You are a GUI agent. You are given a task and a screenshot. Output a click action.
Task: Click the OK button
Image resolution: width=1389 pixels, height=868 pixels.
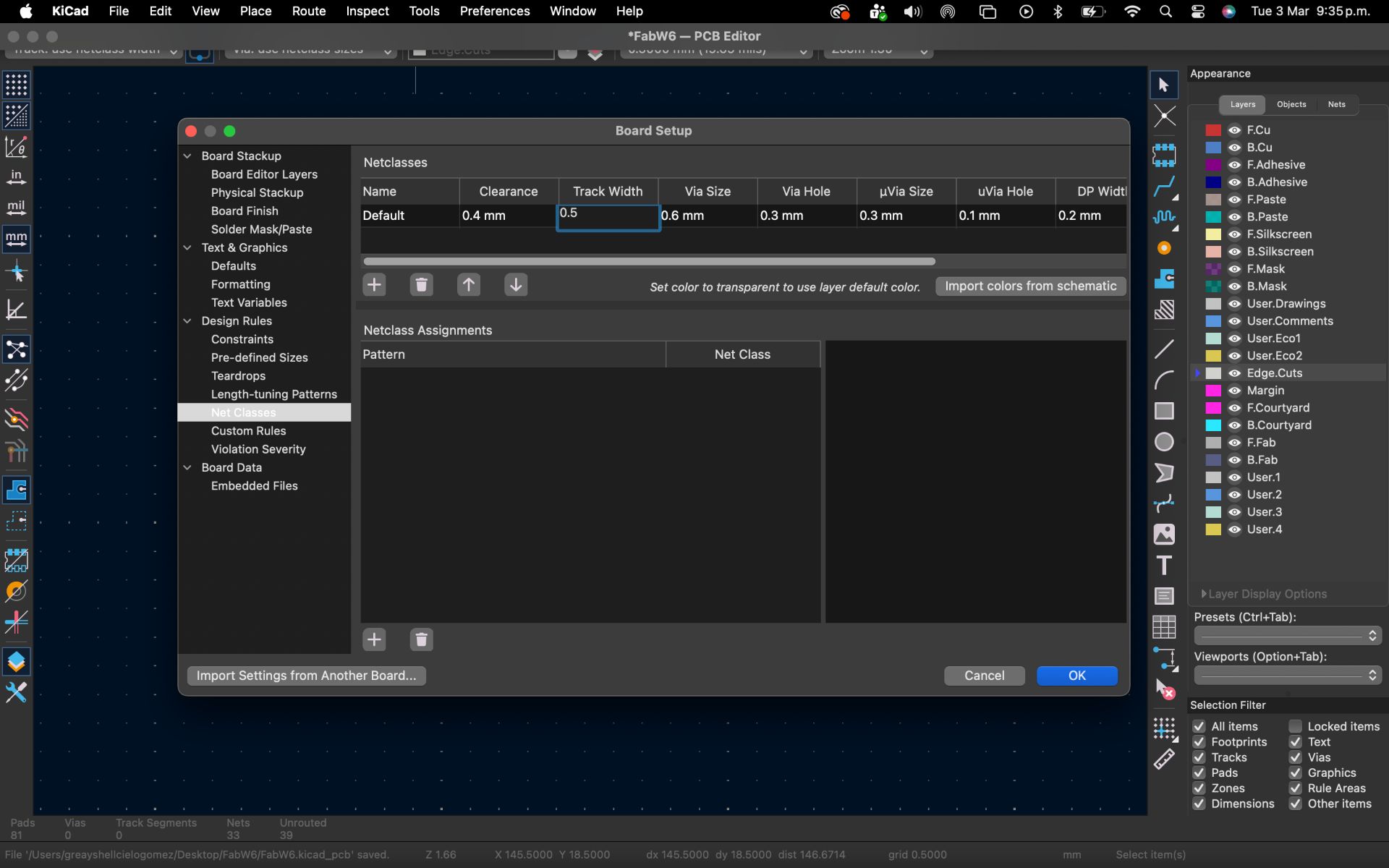[1076, 676]
